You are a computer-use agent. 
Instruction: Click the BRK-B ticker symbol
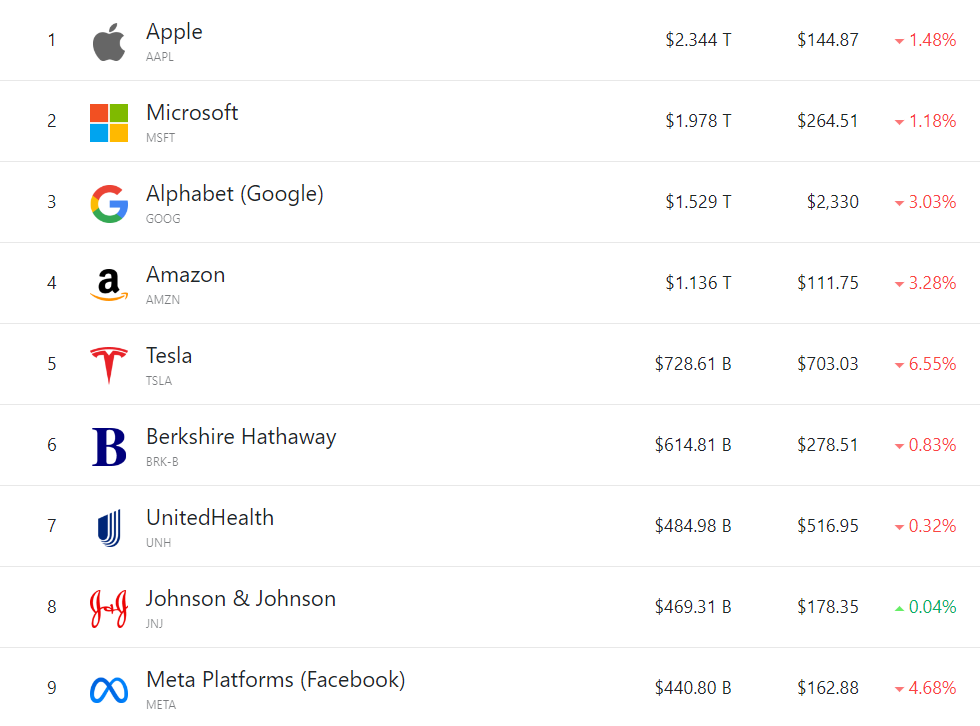(x=162, y=462)
